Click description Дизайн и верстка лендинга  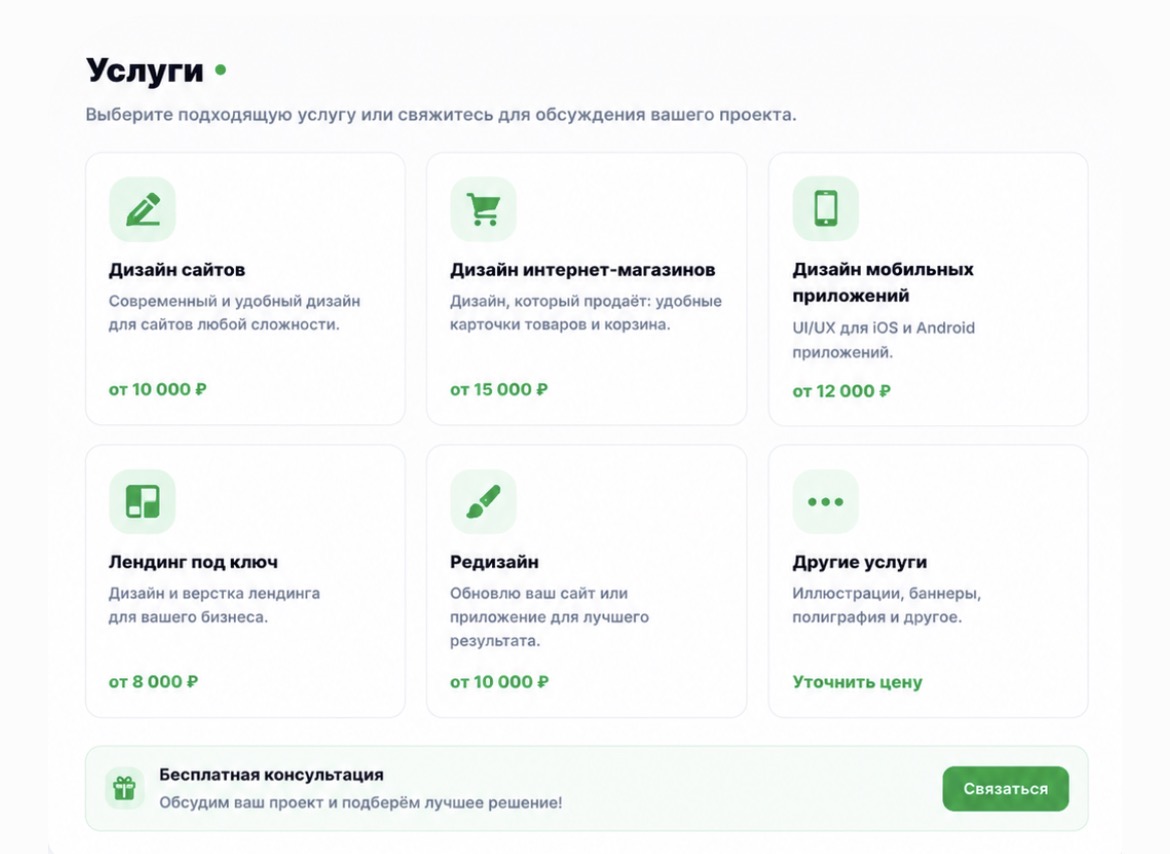[214, 605]
